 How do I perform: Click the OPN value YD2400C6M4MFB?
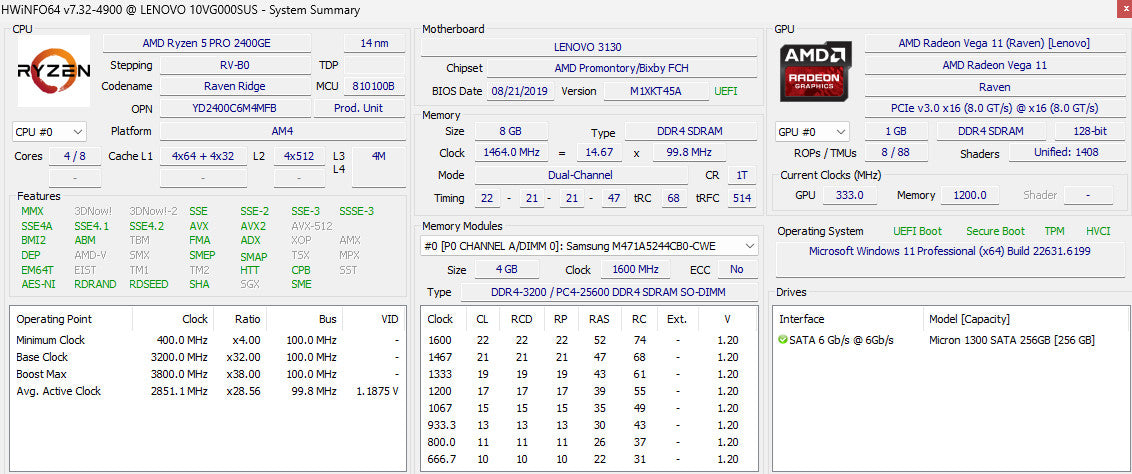tap(235, 108)
